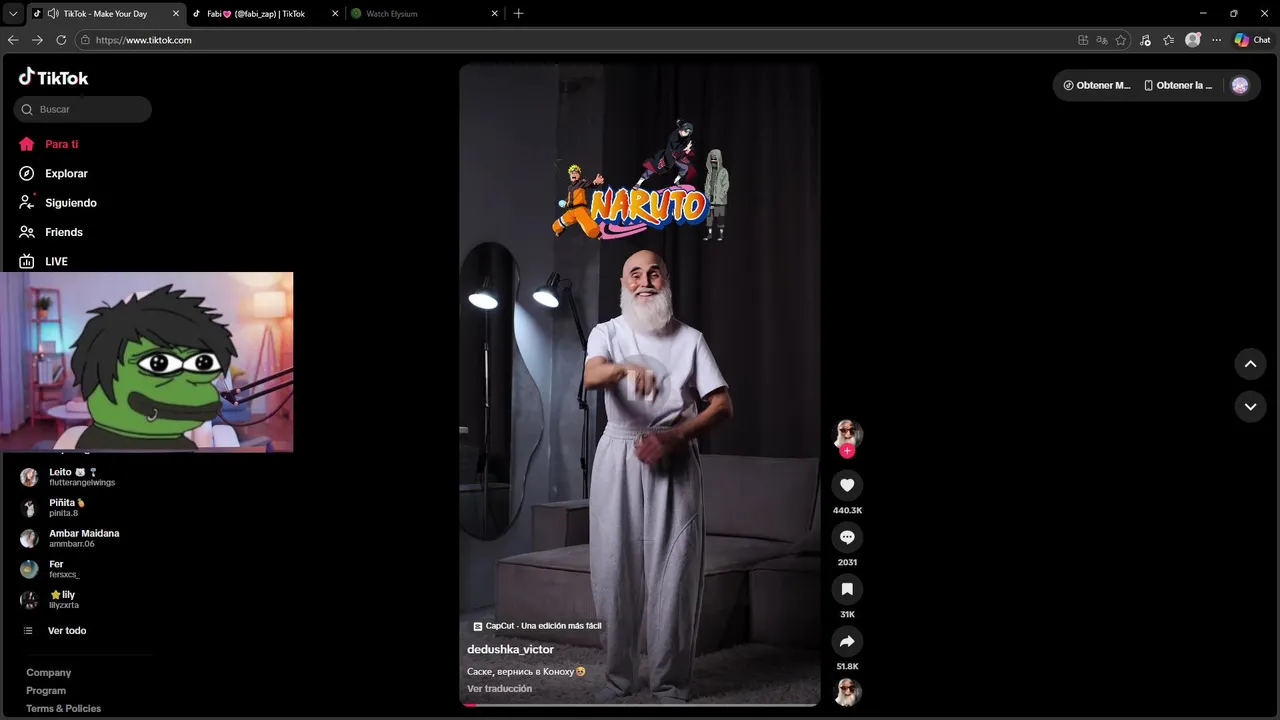Go to the Siguiendo feed
Screen dimensions: 1280x720
[58, 202]
